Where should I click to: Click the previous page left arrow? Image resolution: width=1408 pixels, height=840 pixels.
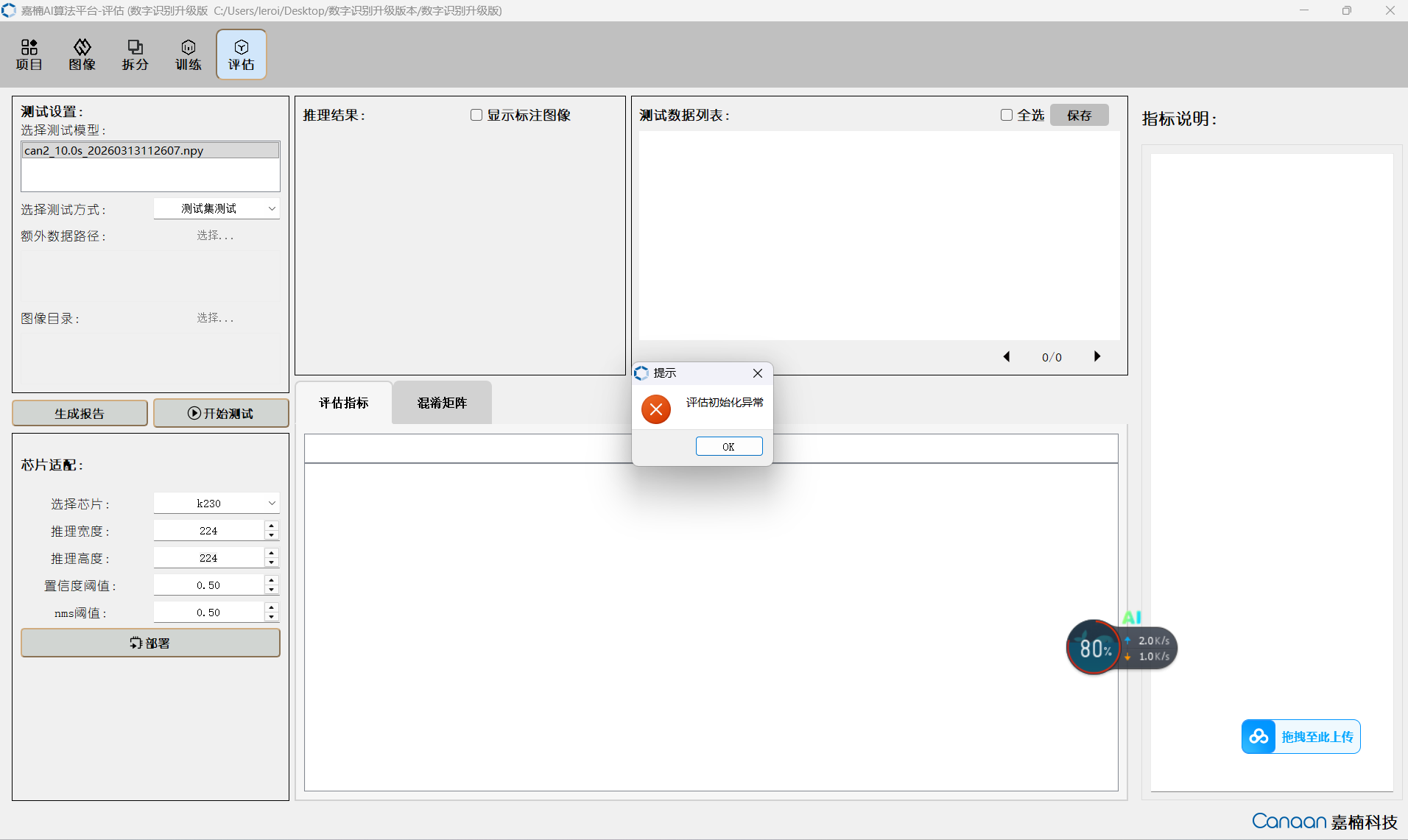click(1007, 357)
